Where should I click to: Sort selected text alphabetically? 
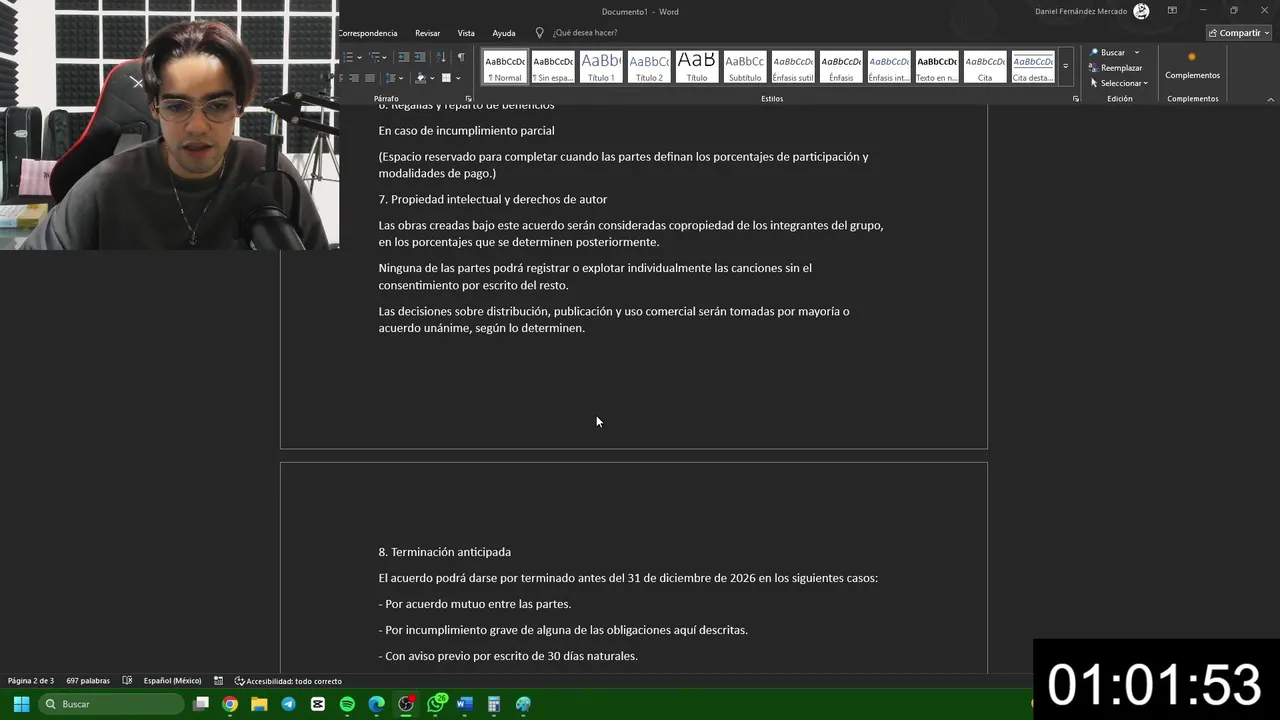click(x=440, y=57)
